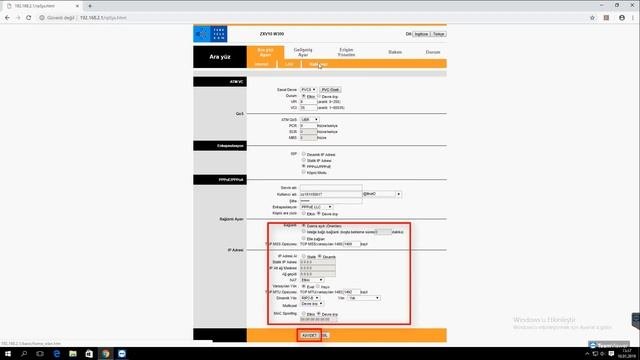Choose PPPoA/PPPoE as ISP type
640x360 pixels.
coord(304,166)
